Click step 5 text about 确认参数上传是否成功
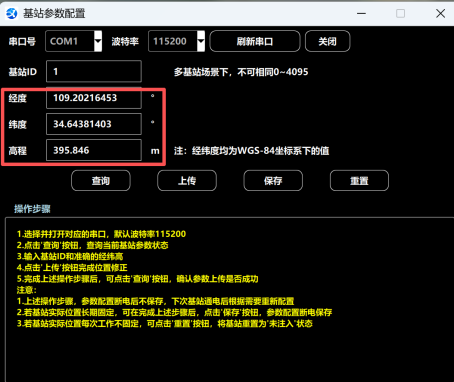 coord(137,279)
